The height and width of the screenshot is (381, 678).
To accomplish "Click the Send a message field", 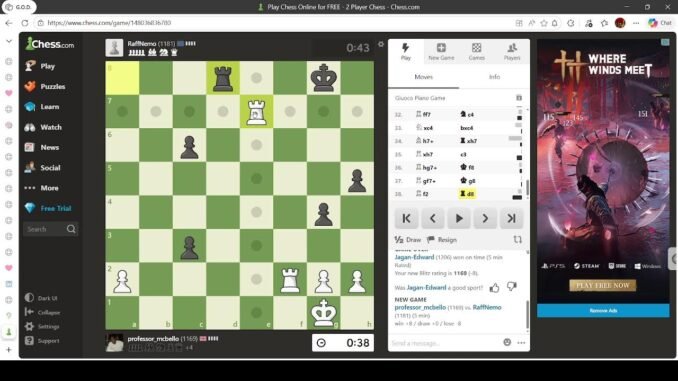I will 445,343.
